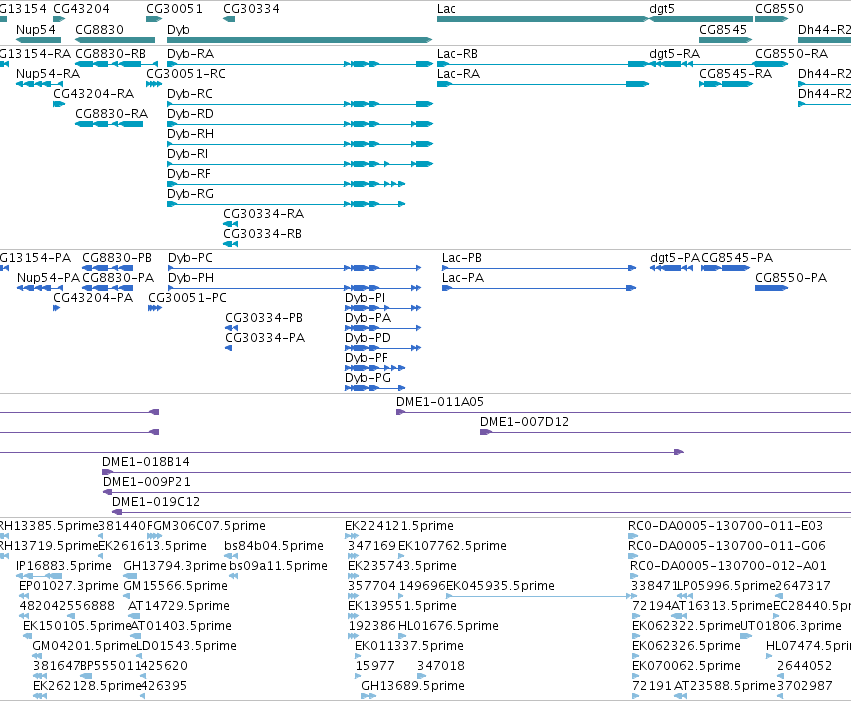This screenshot has height=701, width=851.
Task: Select protein Nup54-PA
Action: point(48,278)
